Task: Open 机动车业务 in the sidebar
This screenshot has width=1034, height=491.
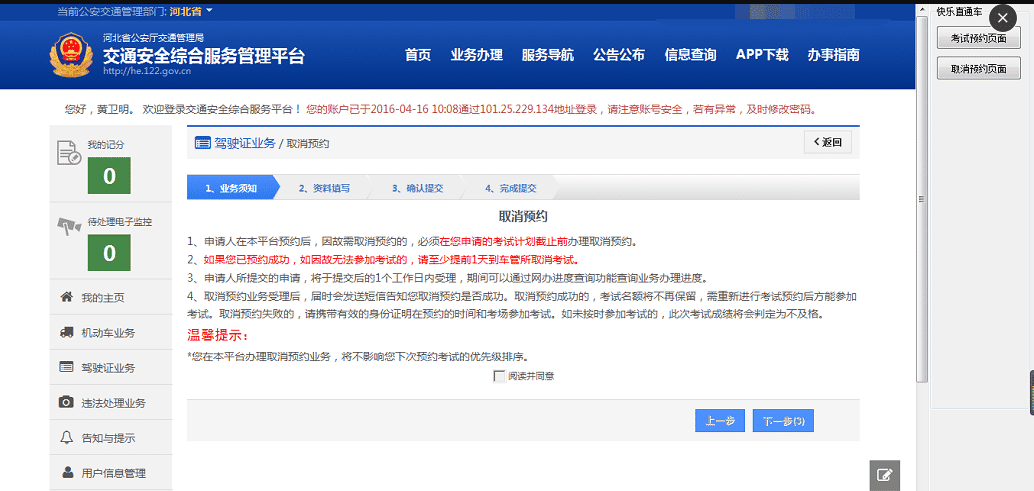Action: tap(107, 333)
